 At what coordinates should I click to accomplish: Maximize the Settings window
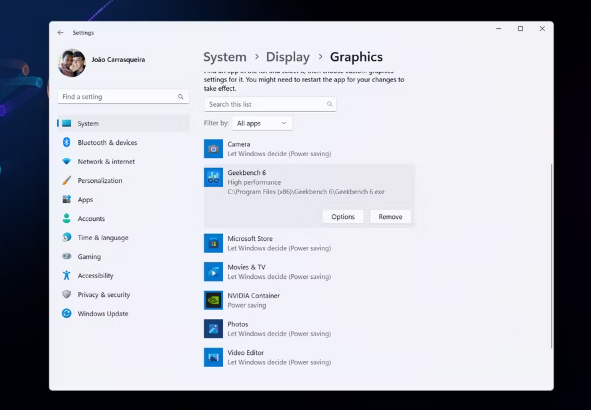point(521,29)
